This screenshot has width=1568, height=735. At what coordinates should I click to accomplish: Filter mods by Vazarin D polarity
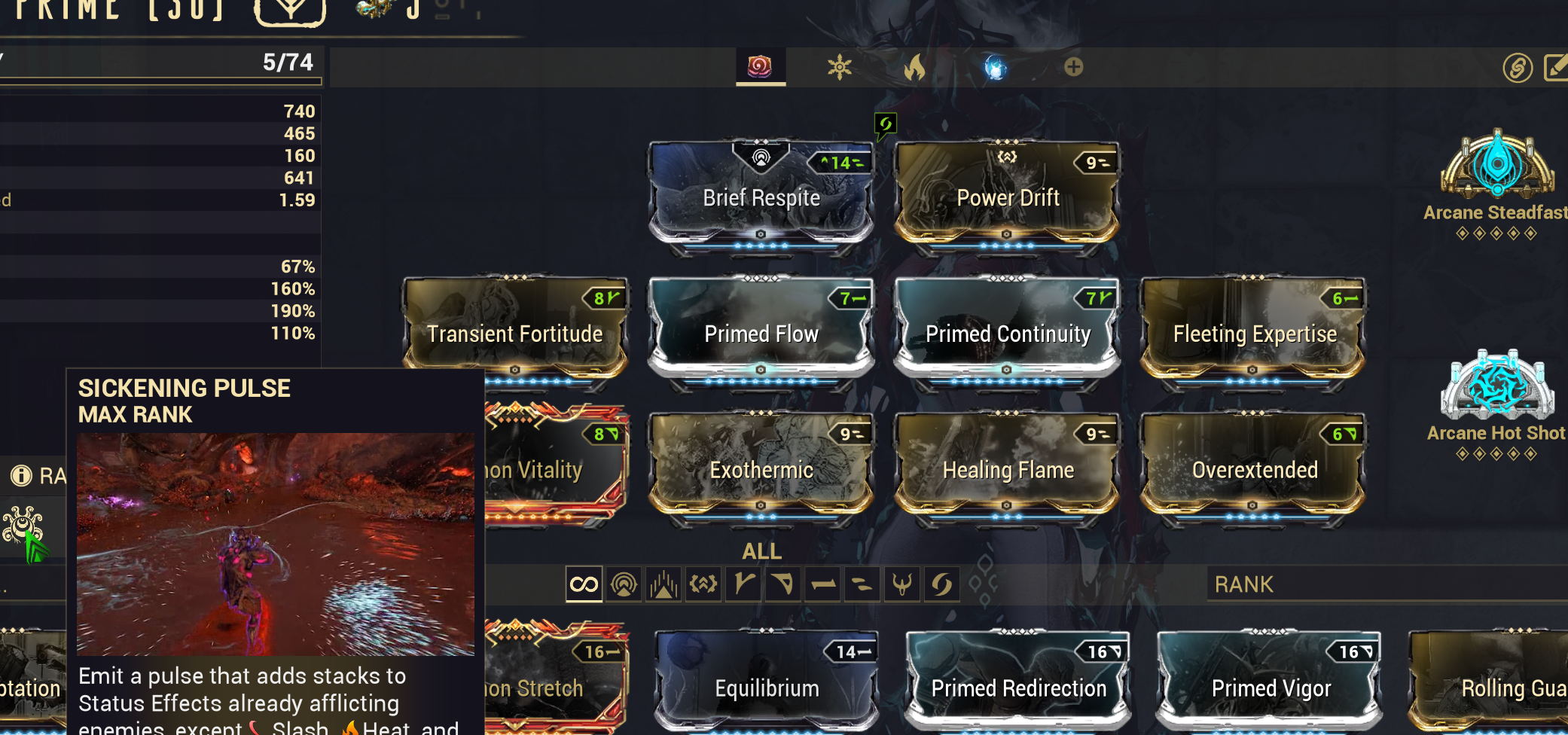782,584
